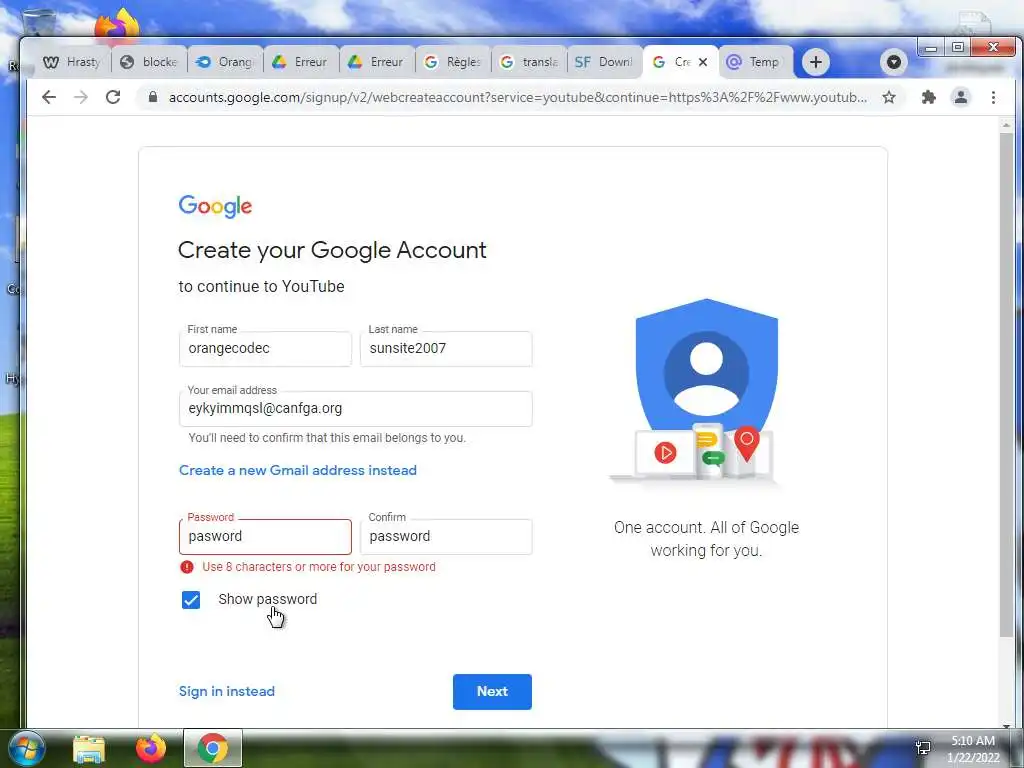1024x768 pixels.
Task: Click the Chrome taskbar icon
Action: (213, 748)
